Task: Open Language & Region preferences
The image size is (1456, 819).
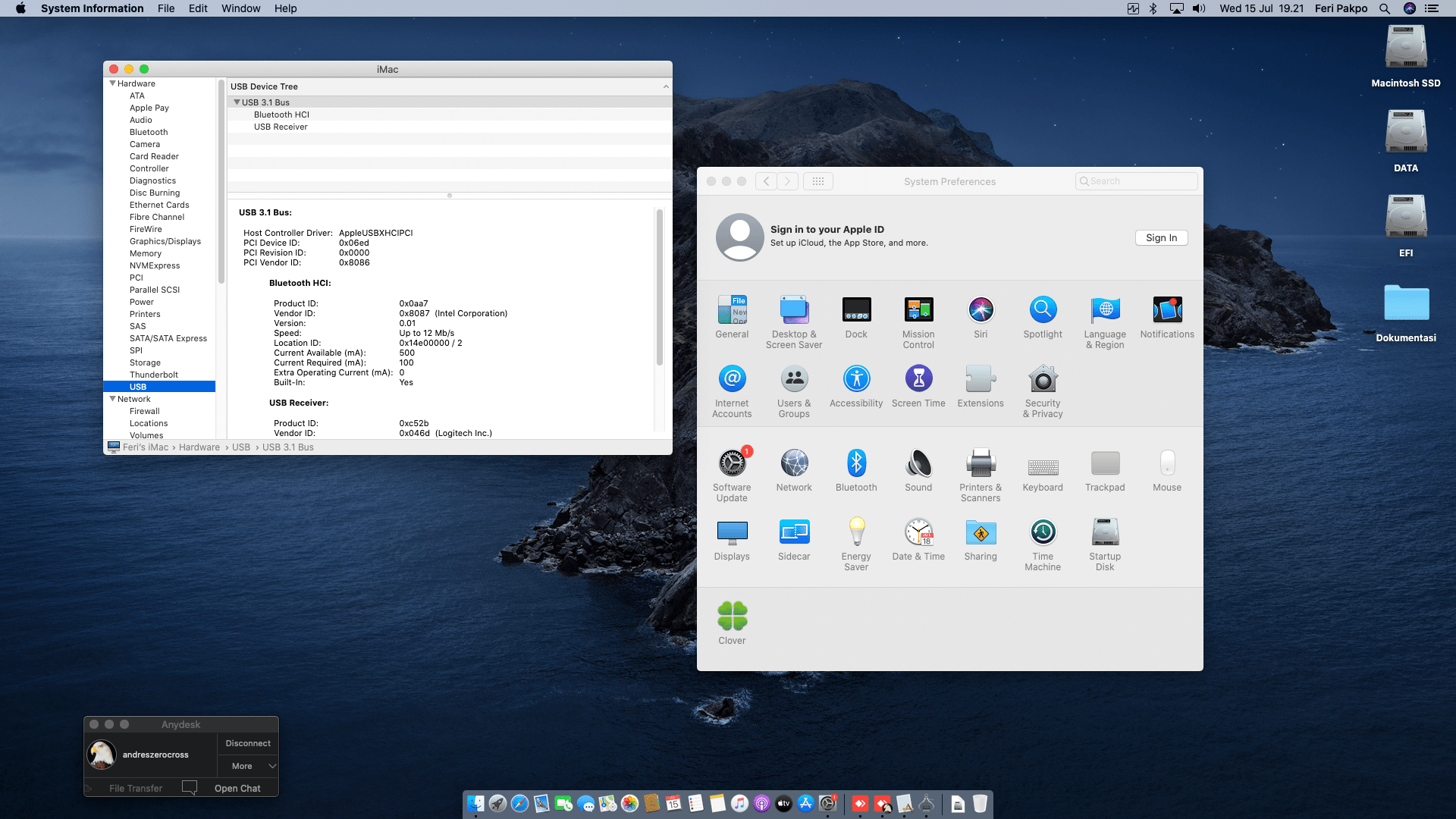Action: pos(1105,322)
